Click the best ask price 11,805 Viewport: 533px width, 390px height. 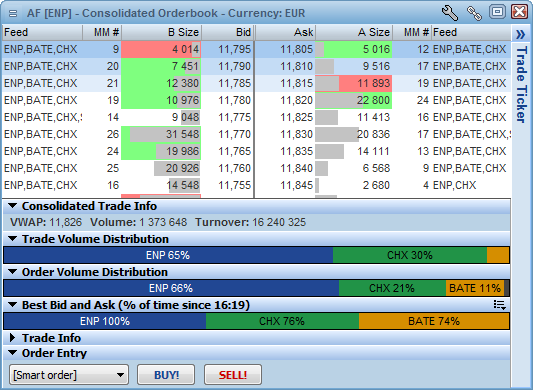click(296, 49)
